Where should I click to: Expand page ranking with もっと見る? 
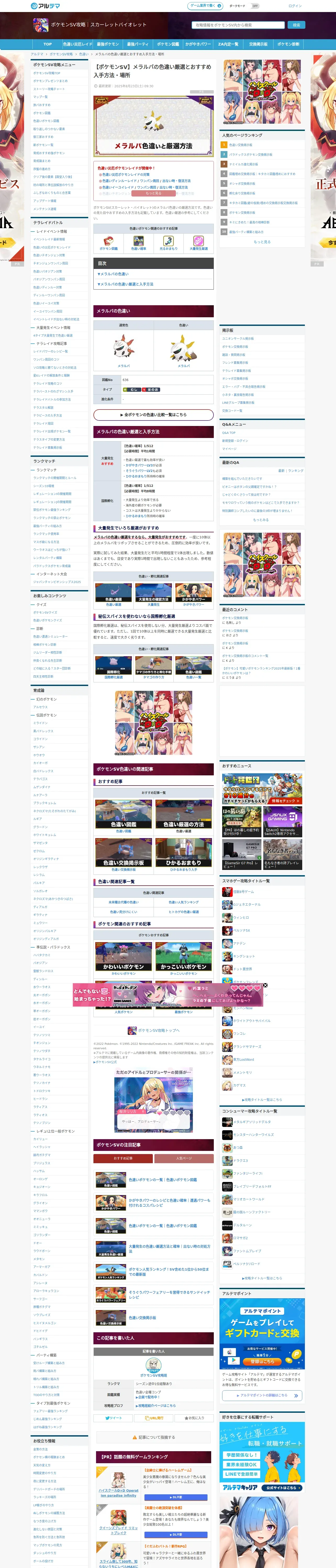click(x=262, y=242)
